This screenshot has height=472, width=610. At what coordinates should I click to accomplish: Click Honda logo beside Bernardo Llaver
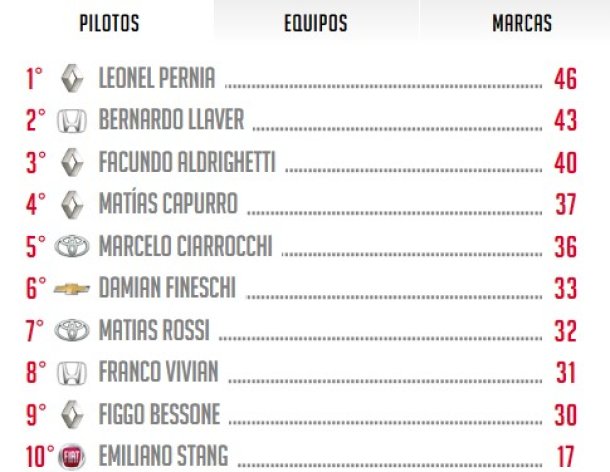click(x=72, y=121)
